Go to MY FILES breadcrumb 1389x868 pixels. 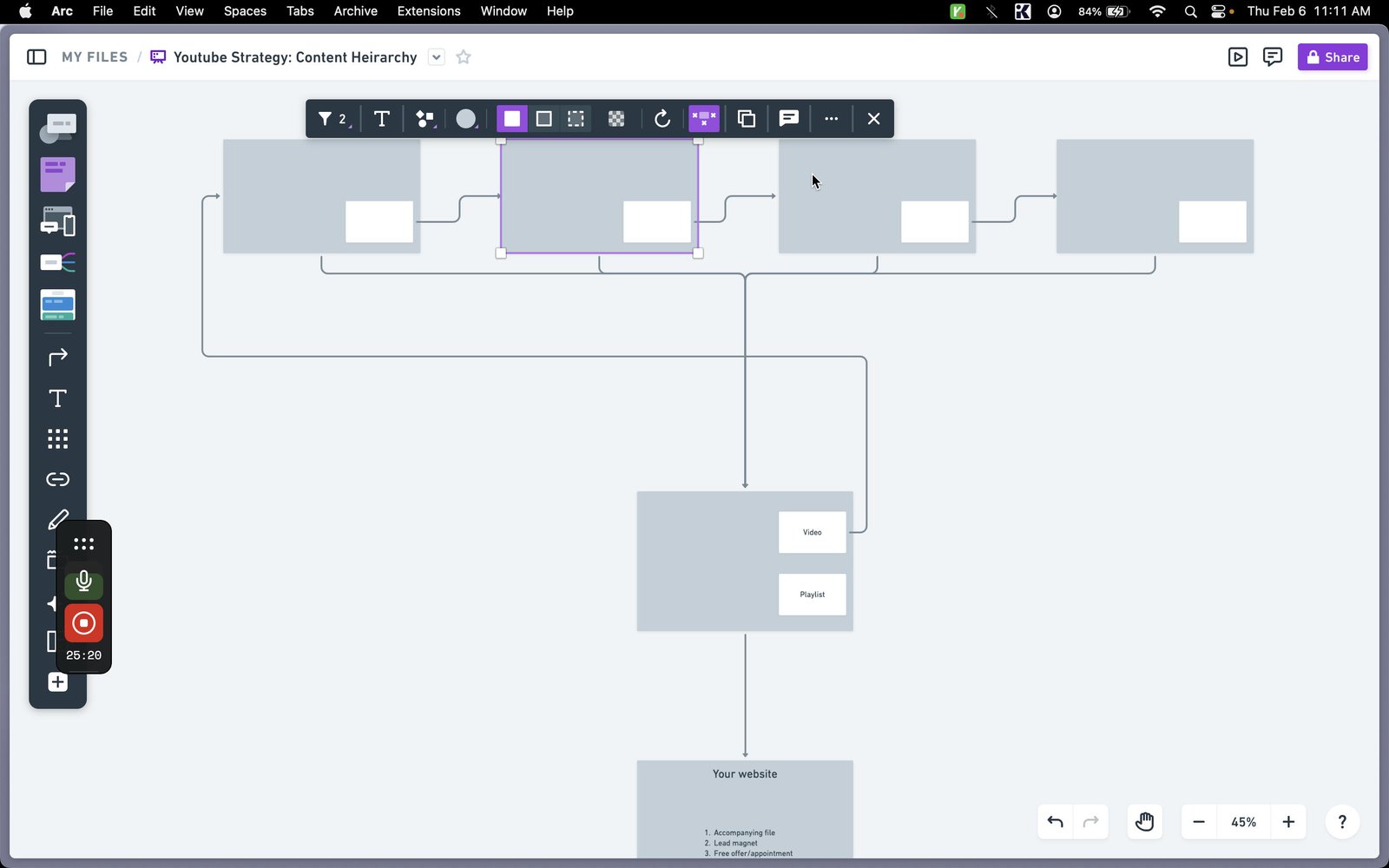95,57
